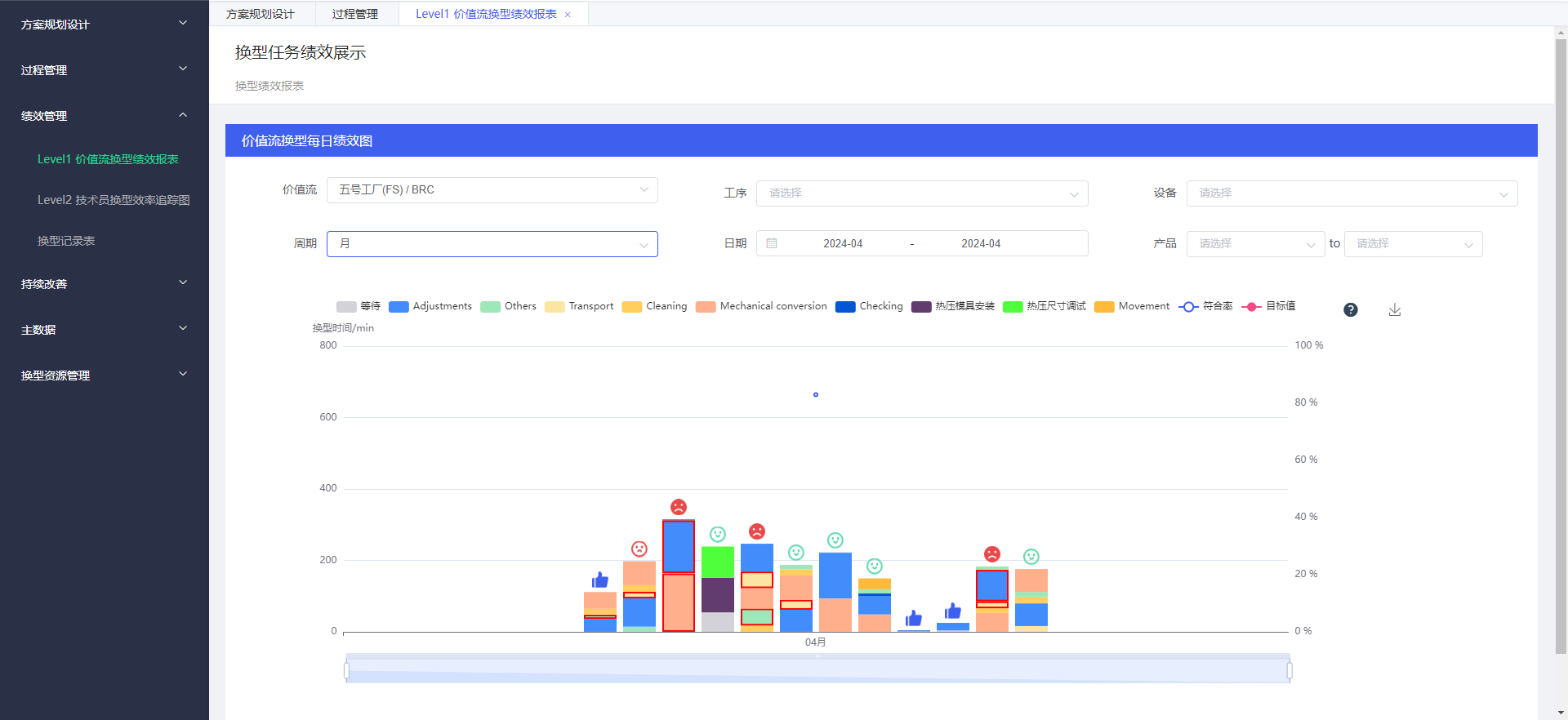This screenshot has width=1568, height=720.
Task: Collapse 绩效管理 sidebar menu
Action: (x=105, y=116)
